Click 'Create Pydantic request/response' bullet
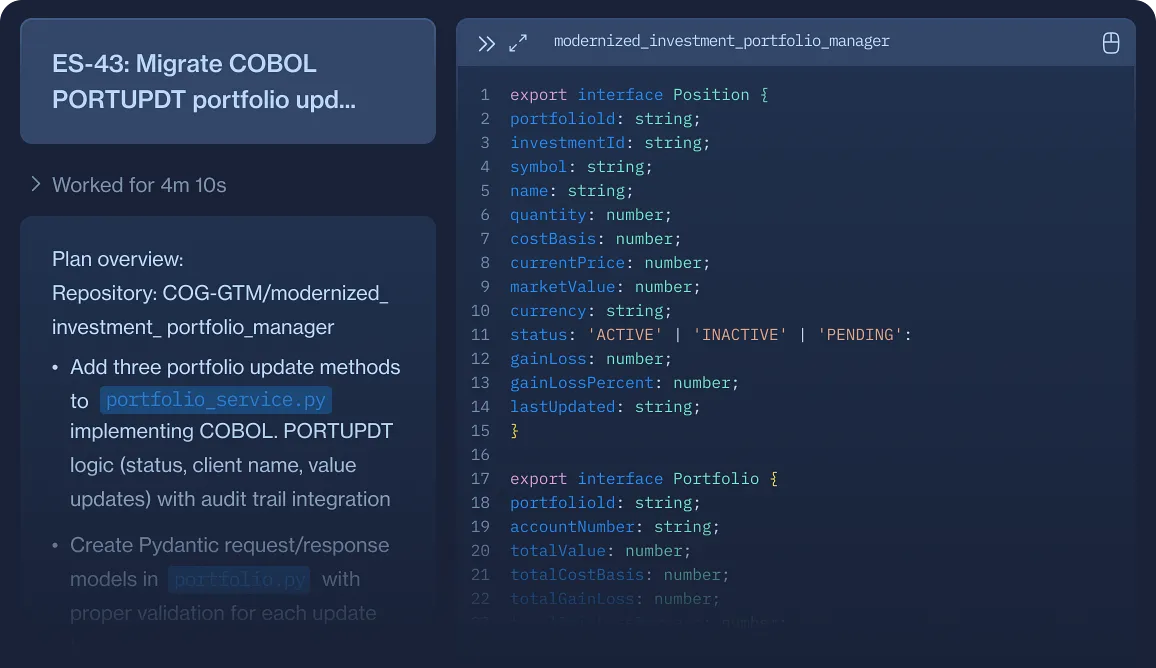Image resolution: width=1156 pixels, height=668 pixels. pyautogui.click(x=229, y=545)
